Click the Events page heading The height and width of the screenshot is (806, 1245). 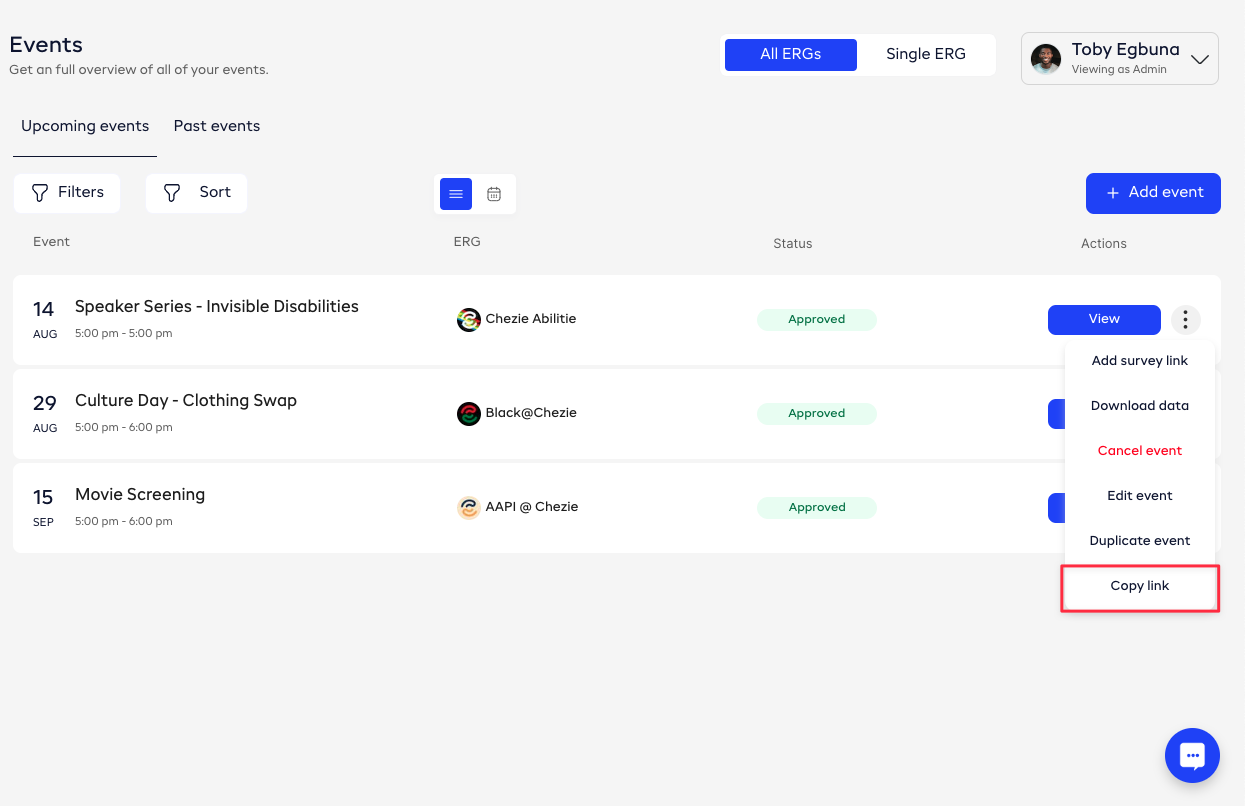click(x=46, y=45)
